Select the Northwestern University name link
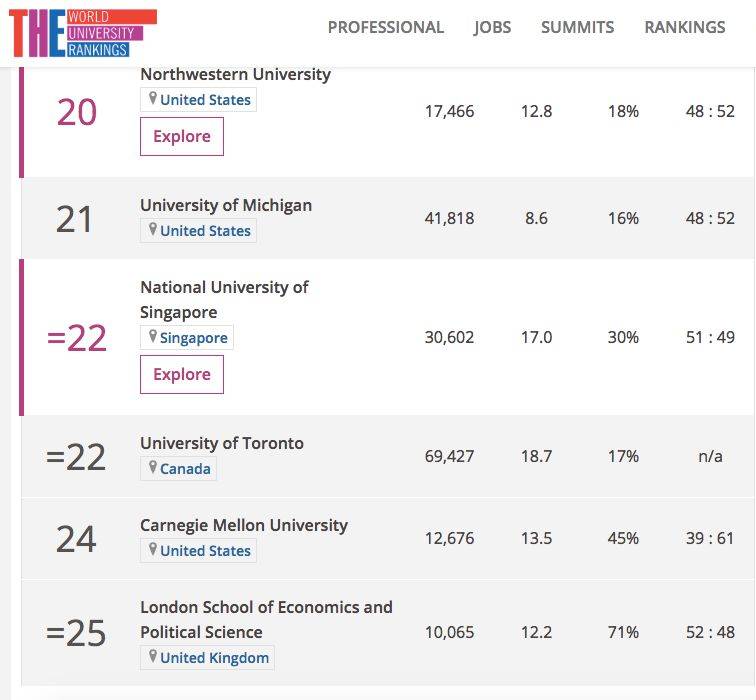 235,74
